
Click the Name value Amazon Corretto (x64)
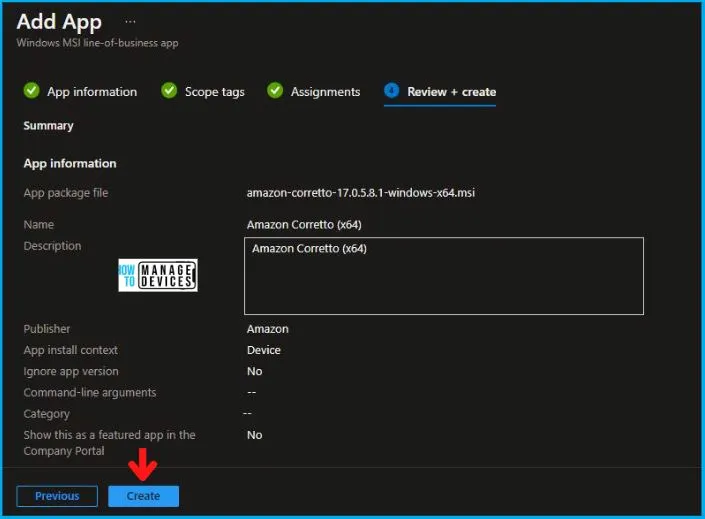click(x=304, y=224)
